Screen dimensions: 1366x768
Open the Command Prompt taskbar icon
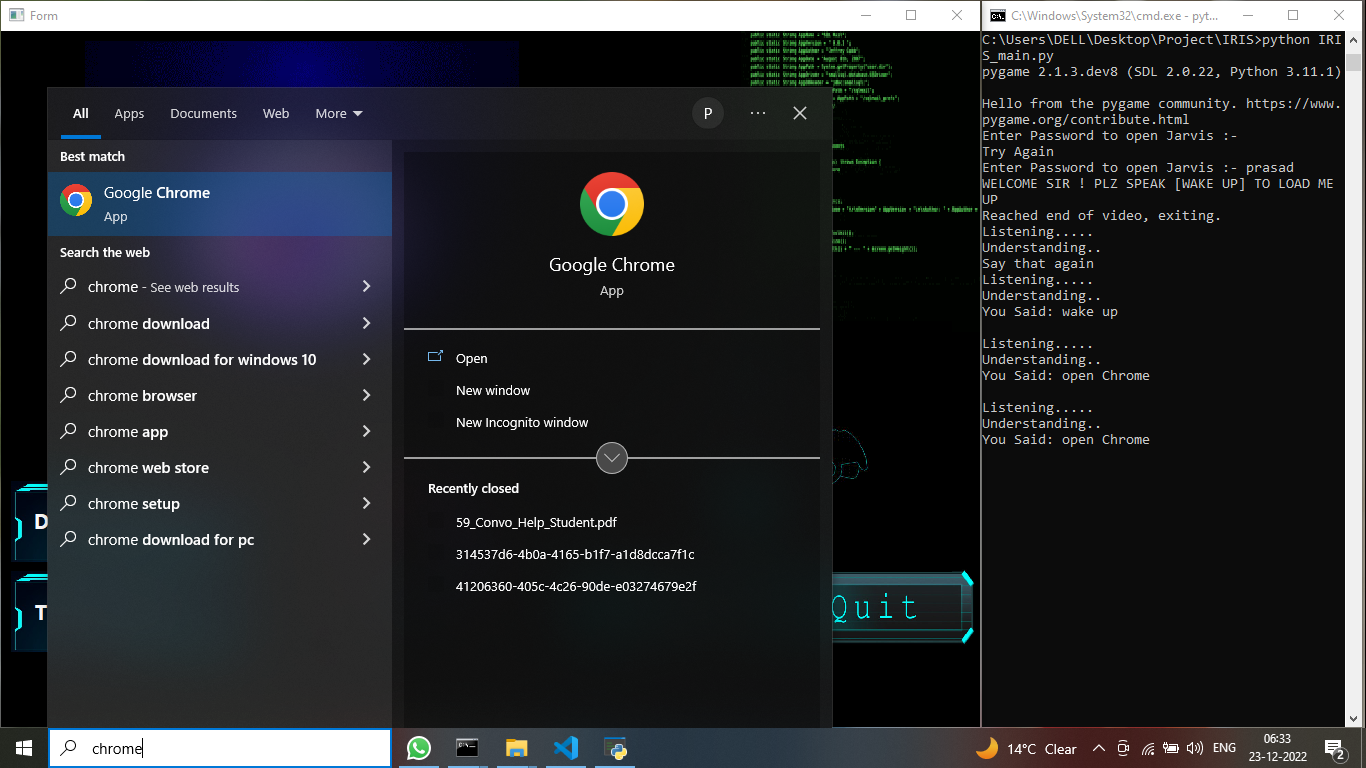(x=467, y=748)
